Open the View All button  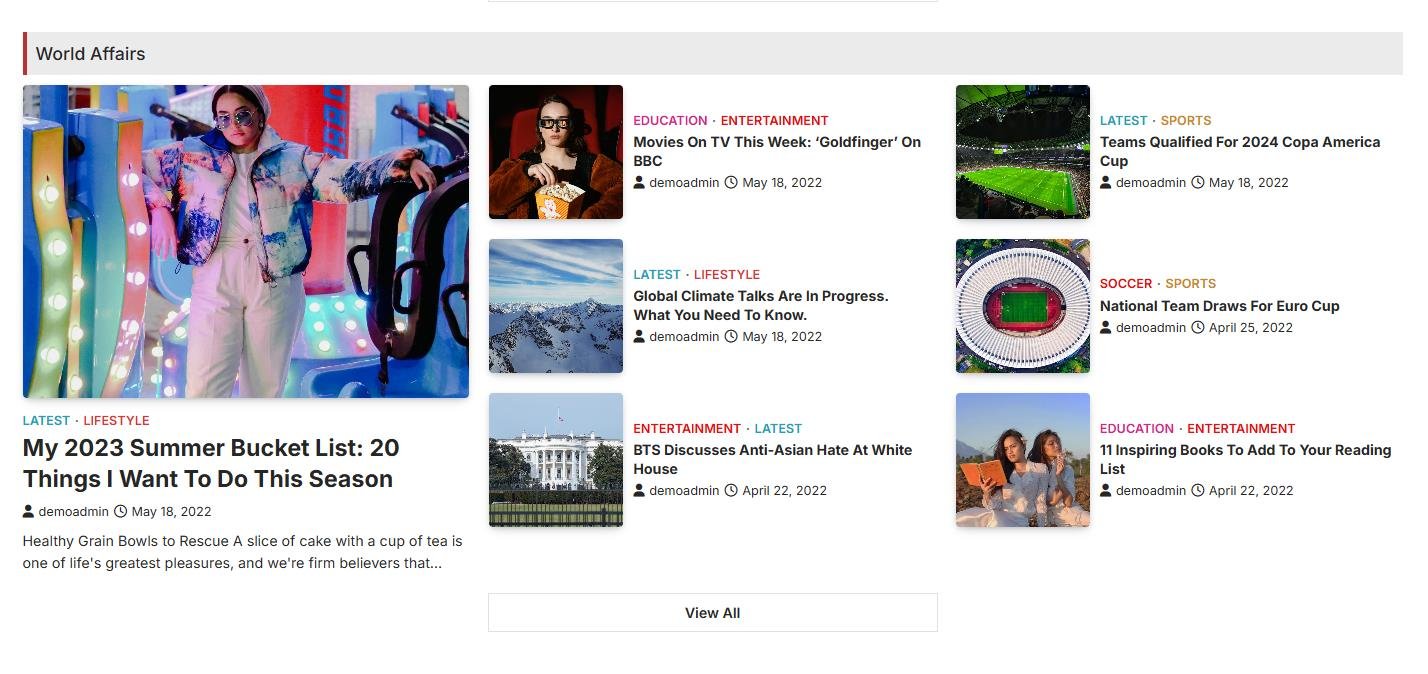point(713,613)
